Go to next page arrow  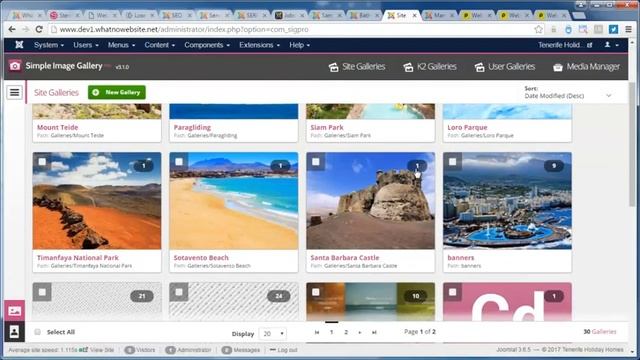click(360, 332)
